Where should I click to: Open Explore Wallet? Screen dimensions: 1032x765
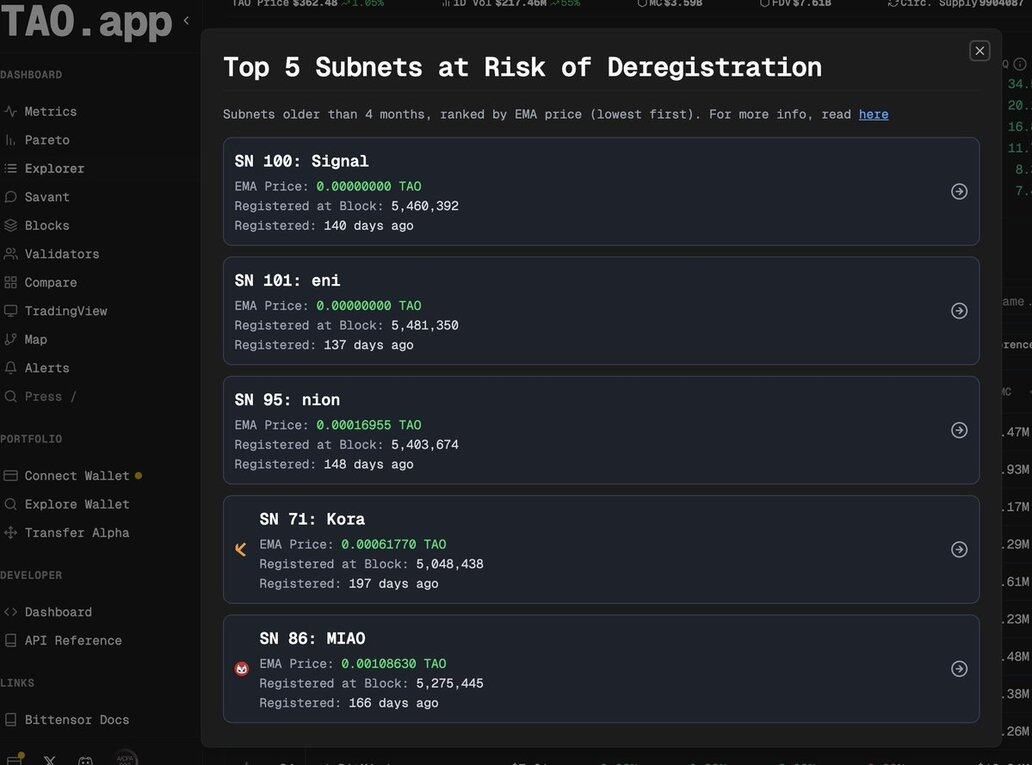(77, 504)
